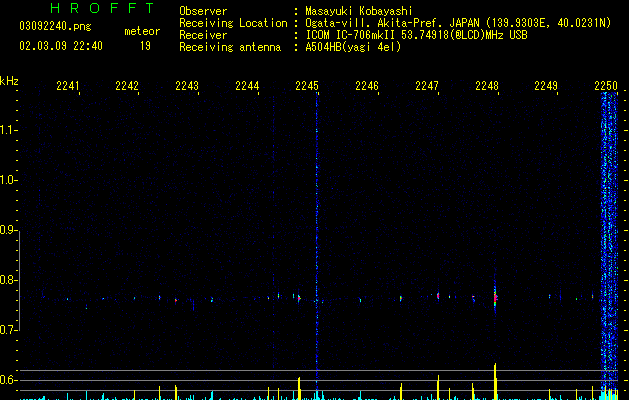Click the vertical blue noise line at 2245

(317, 241)
